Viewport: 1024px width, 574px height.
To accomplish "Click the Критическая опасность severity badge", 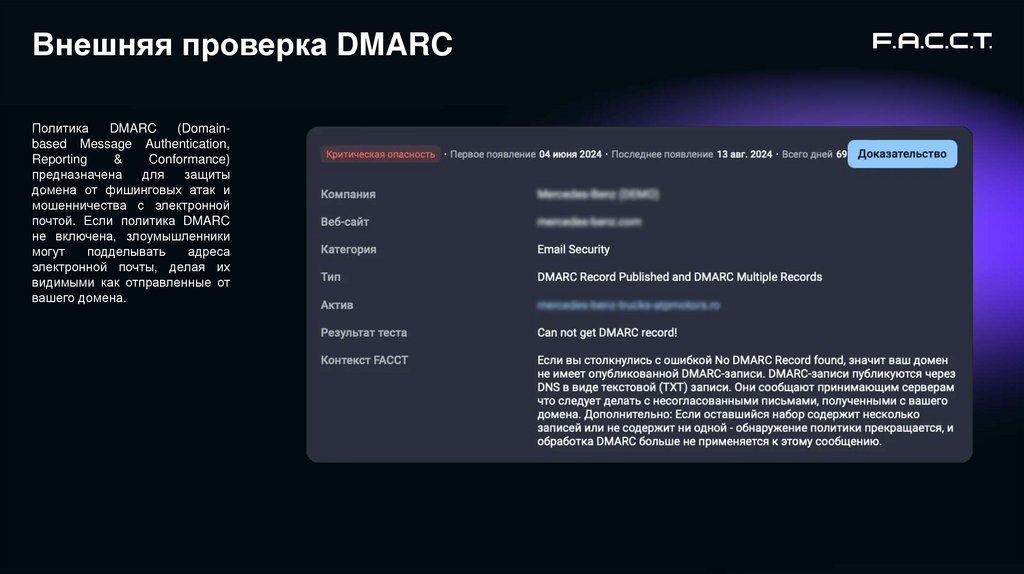I will (x=380, y=154).
